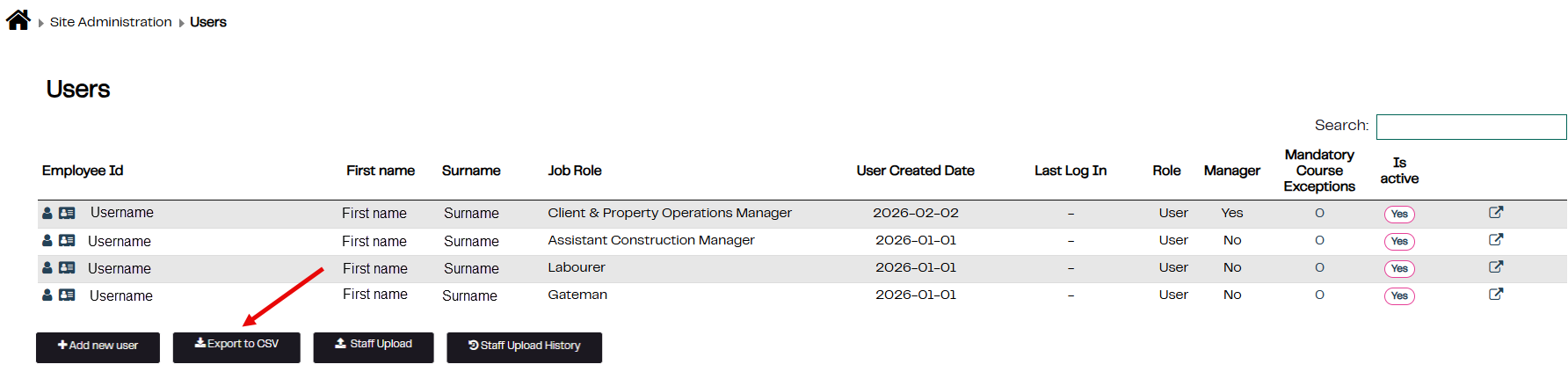The height and width of the screenshot is (379, 1568).
Task: Focus the Search input field
Action: coord(1470,127)
